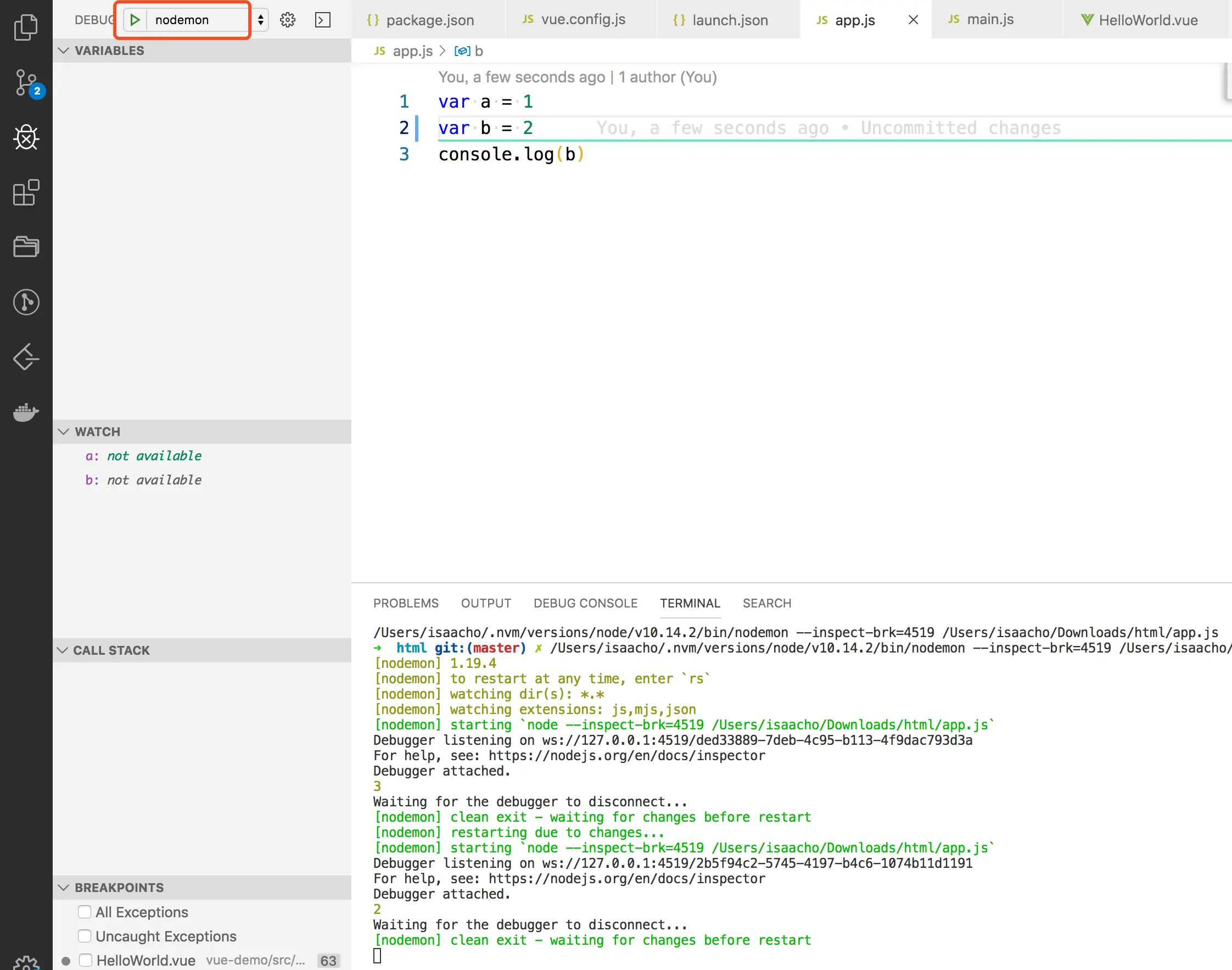Open the Explorer files icon
The width and height of the screenshot is (1232, 970).
click(x=26, y=27)
